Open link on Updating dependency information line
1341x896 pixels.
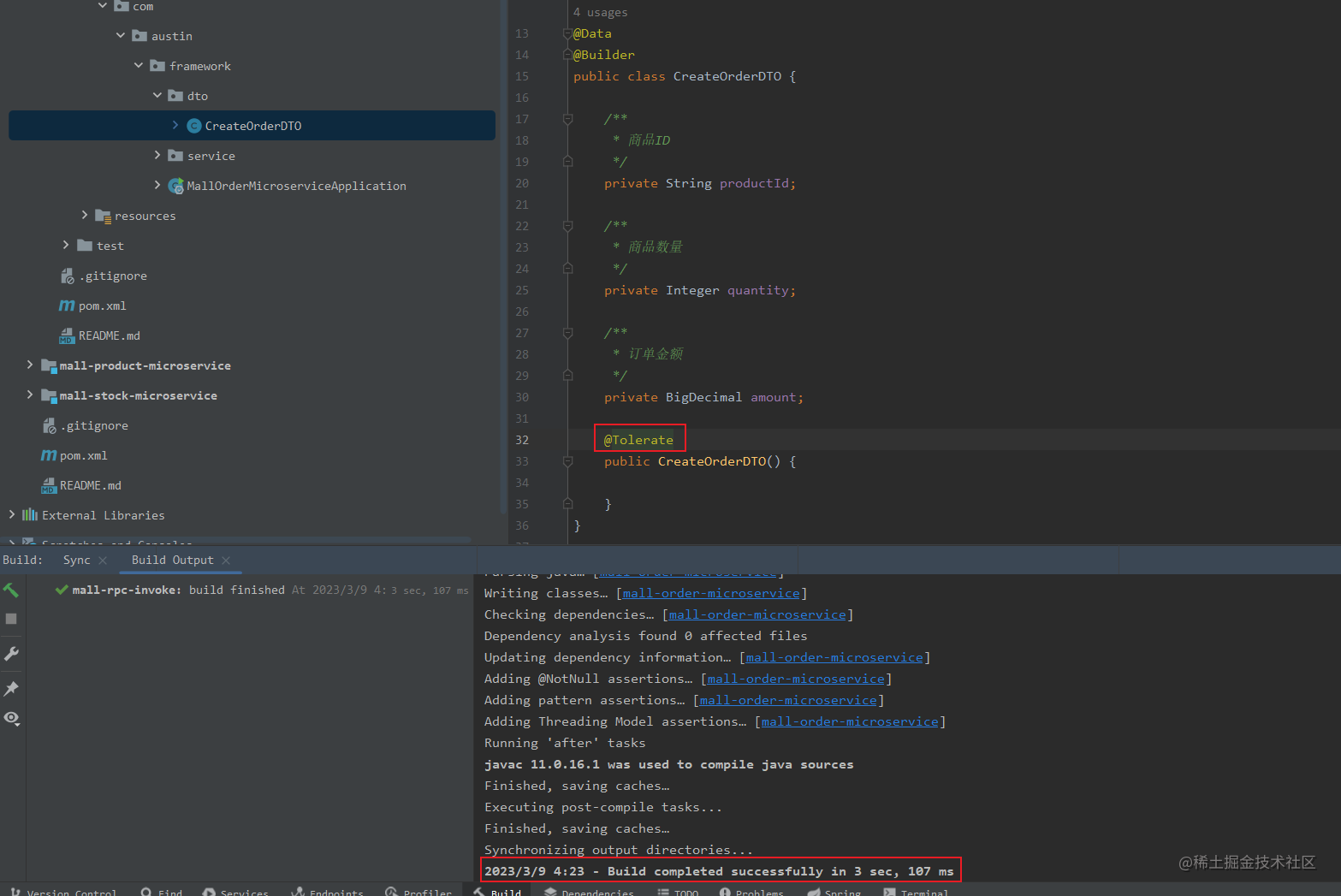(x=834, y=657)
